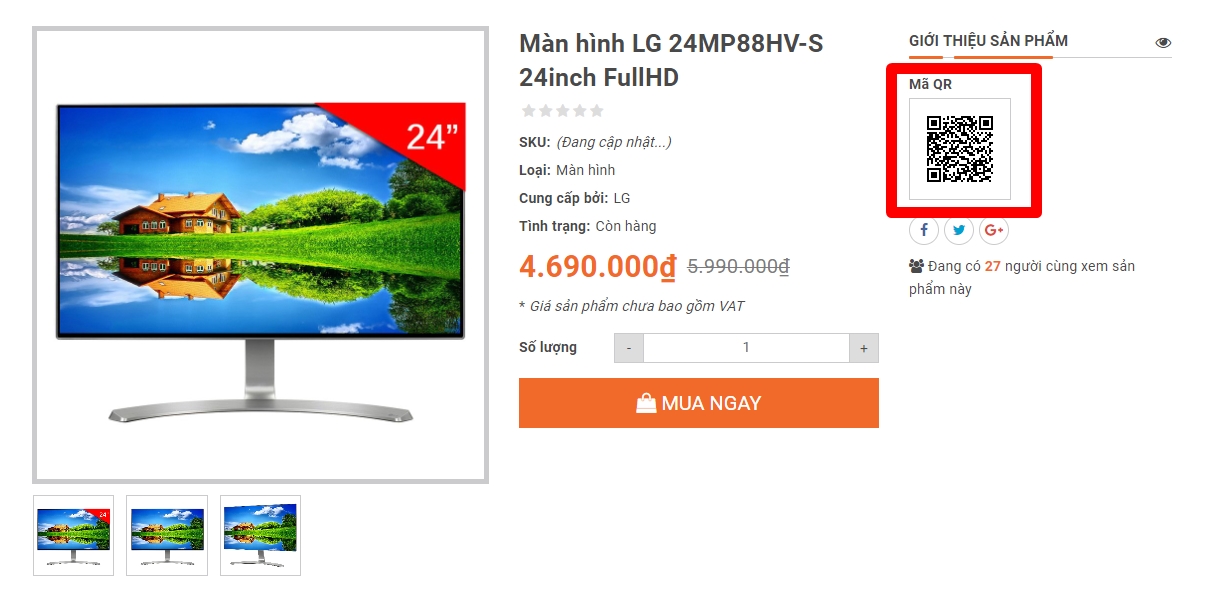The height and width of the screenshot is (598, 1214).
Task: Rate product using the fifth star
Action: (x=597, y=111)
